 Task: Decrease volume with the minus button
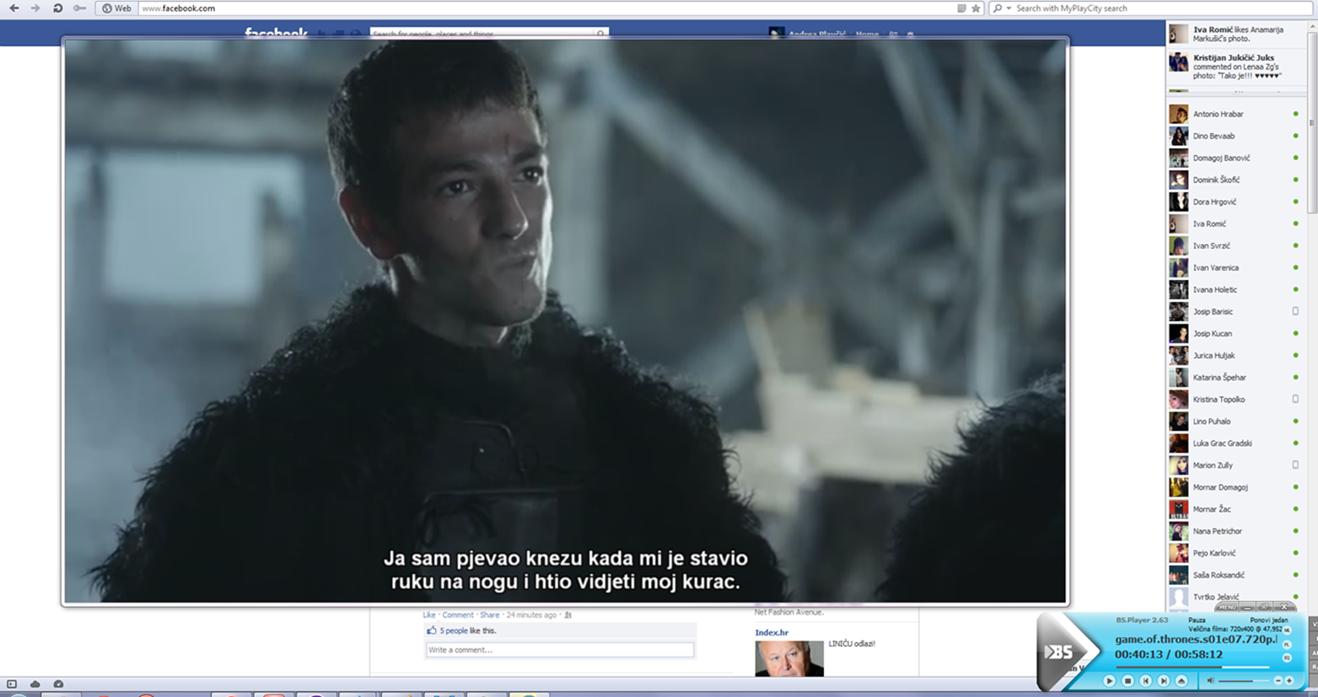pyautogui.click(x=1278, y=681)
